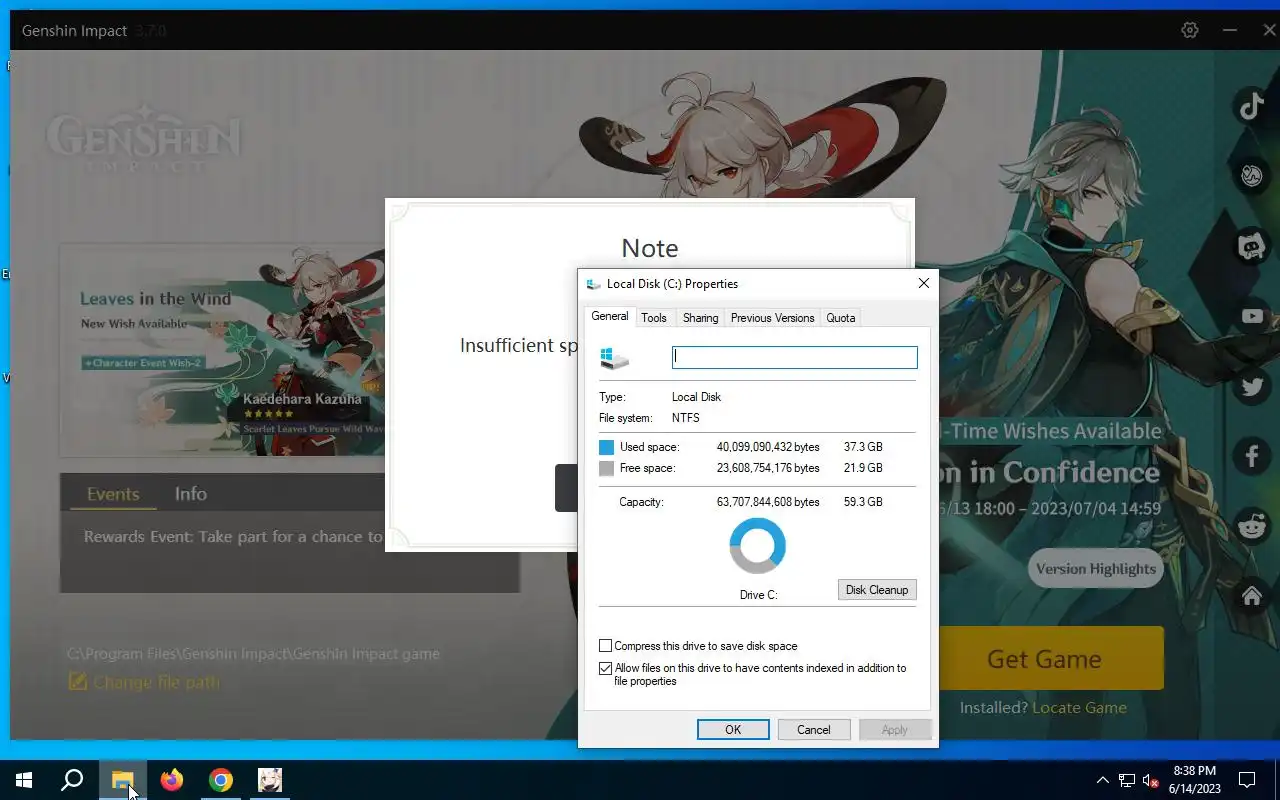Click Cancel in Properties dialog
Screen dimensions: 1280x800
[x=814, y=730]
